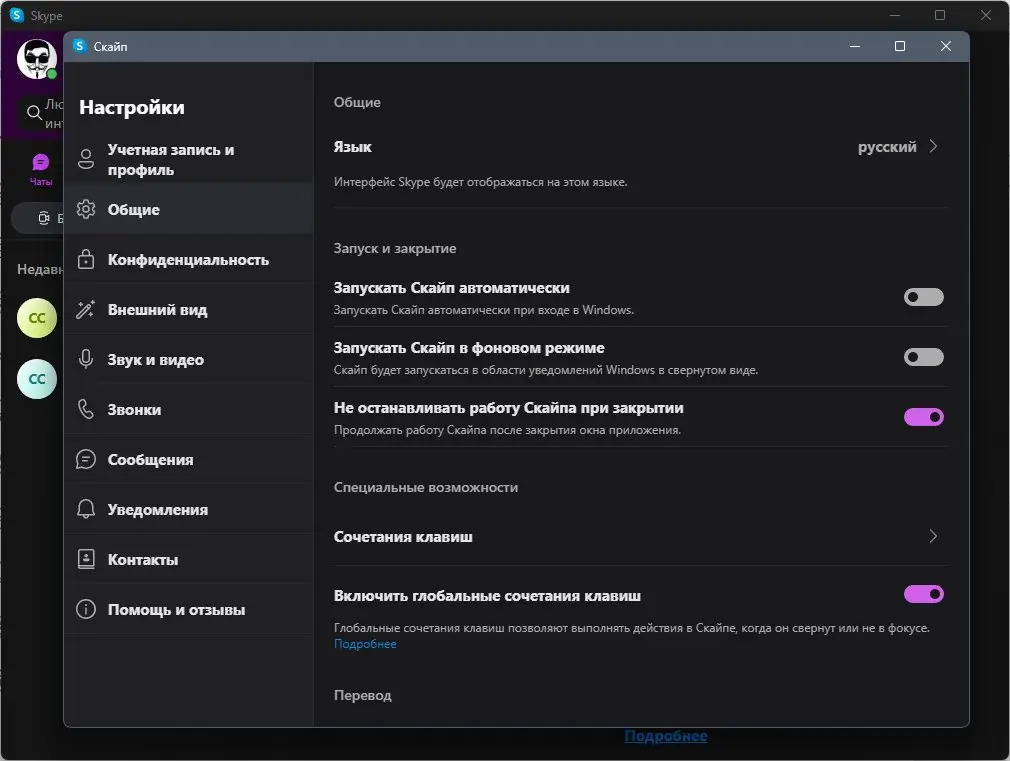Switch to the Общие settings section

[160, 209]
